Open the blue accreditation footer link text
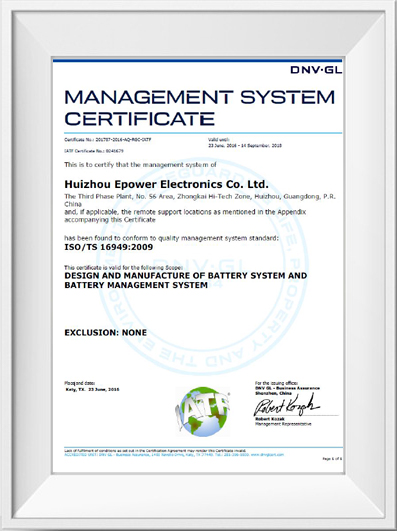Screen dimensions: 398x531 [174, 455]
